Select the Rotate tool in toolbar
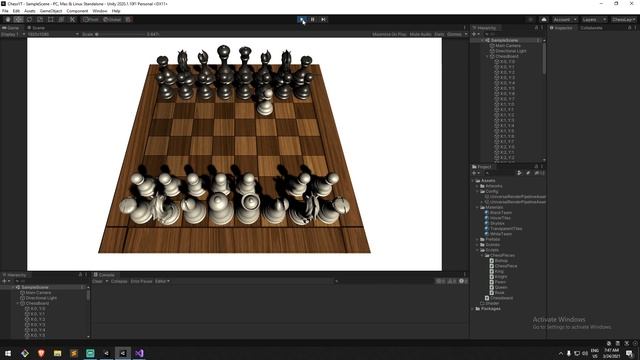Viewport: 640px width, 360px height. (x=29, y=20)
